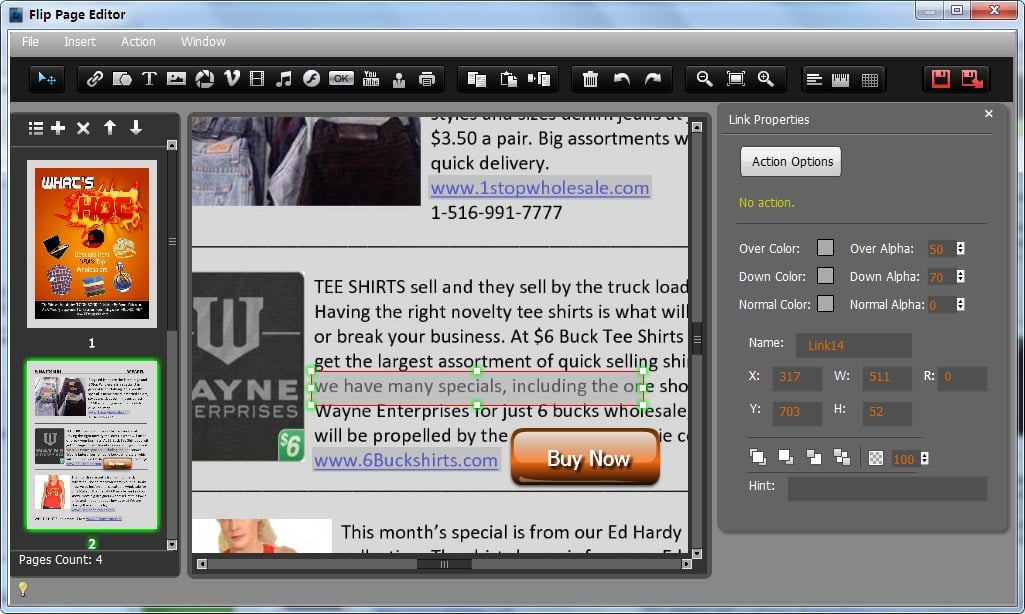Copy the selected object

(477, 79)
